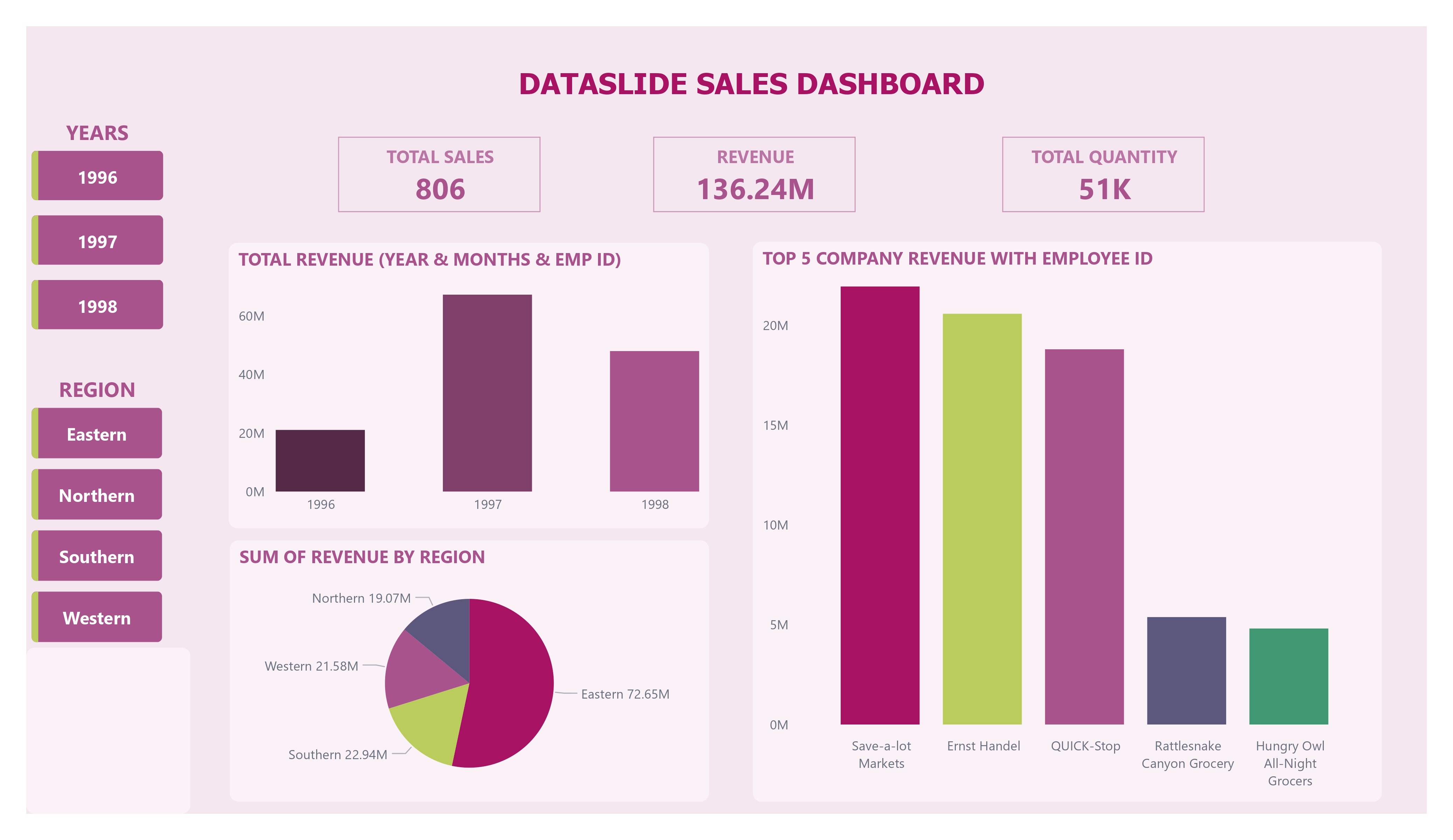Select the 1997 revenue bar
This screenshot has height=840, width=1453.
pos(487,393)
